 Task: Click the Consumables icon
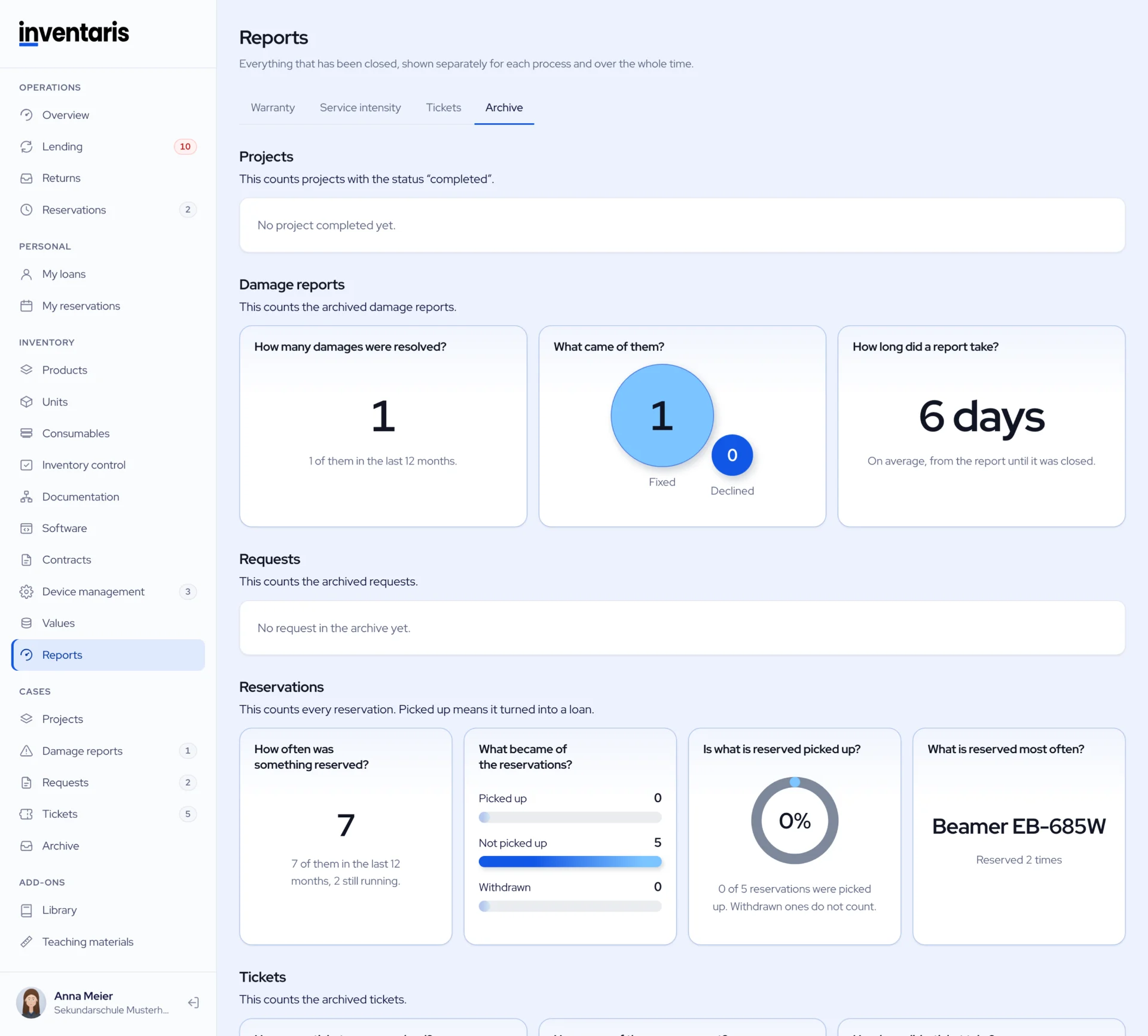click(26, 433)
